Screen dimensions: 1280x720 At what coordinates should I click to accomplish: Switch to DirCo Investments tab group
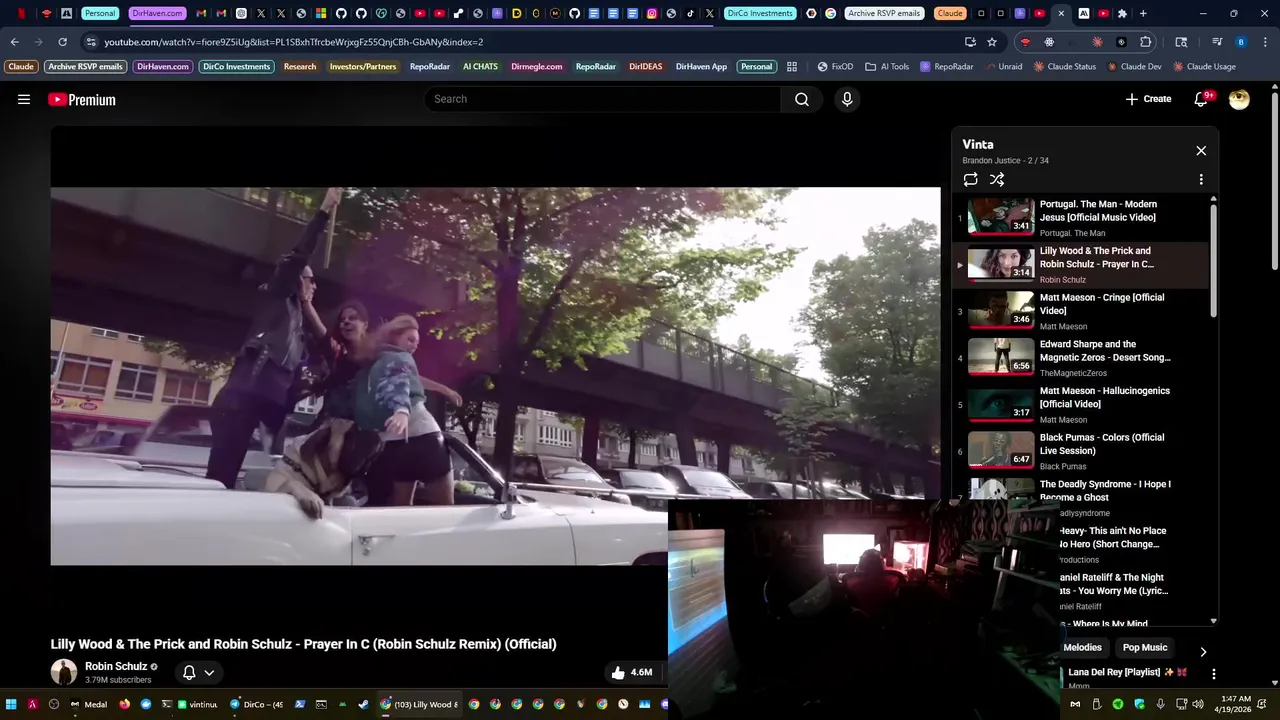760,13
